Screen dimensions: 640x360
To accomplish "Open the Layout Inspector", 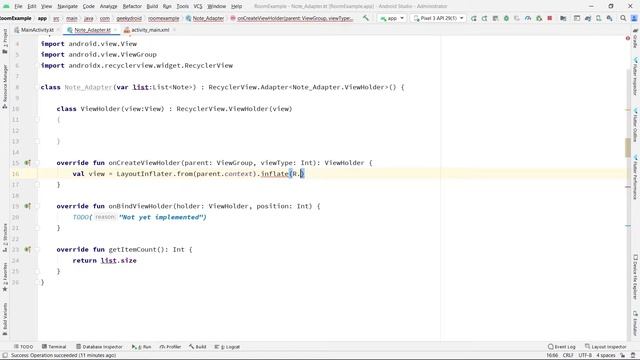I will coord(605,347).
